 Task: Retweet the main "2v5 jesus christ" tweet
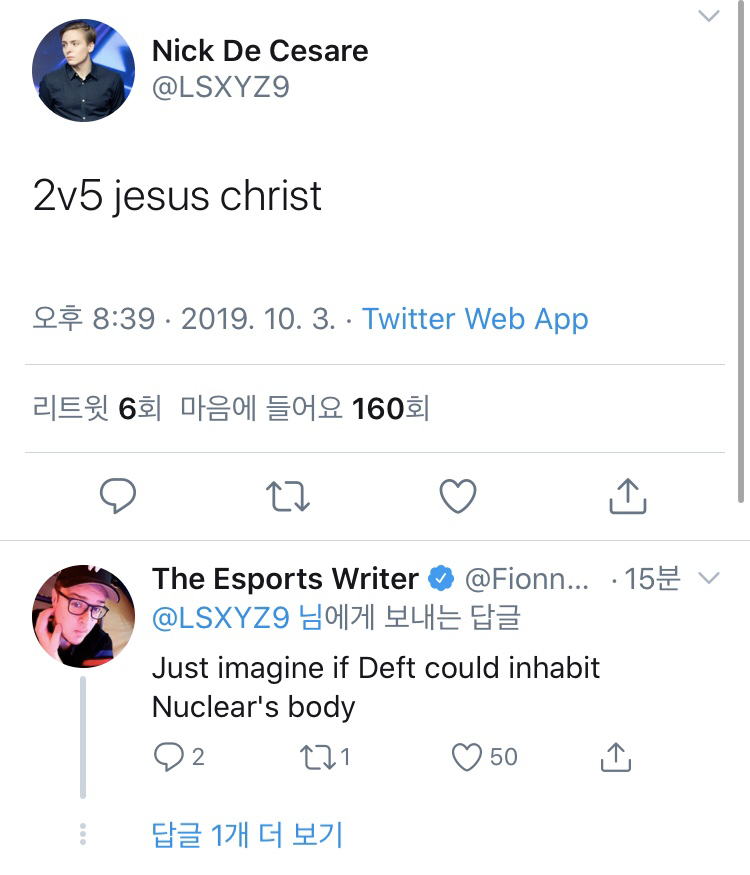pyautogui.click(x=289, y=496)
